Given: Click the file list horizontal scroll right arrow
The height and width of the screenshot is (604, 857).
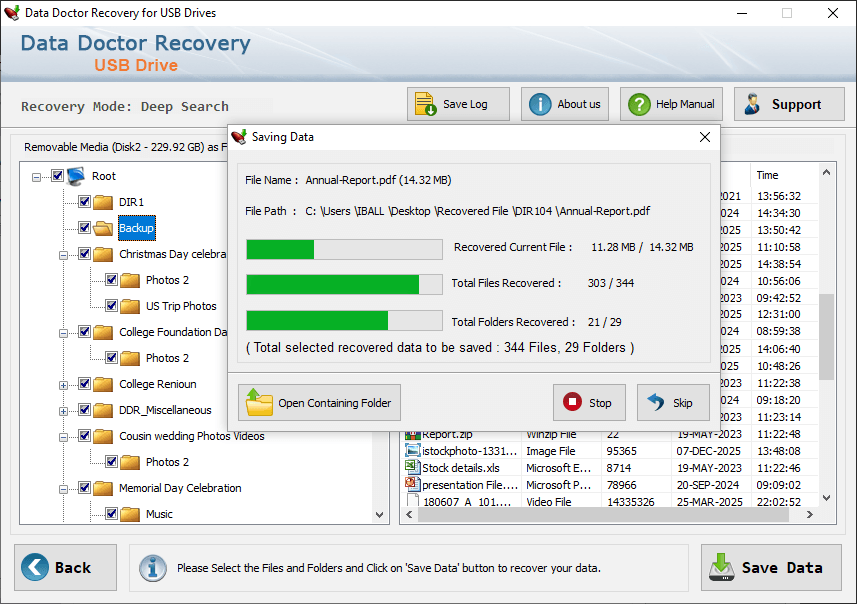Looking at the screenshot, I should tap(809, 514).
